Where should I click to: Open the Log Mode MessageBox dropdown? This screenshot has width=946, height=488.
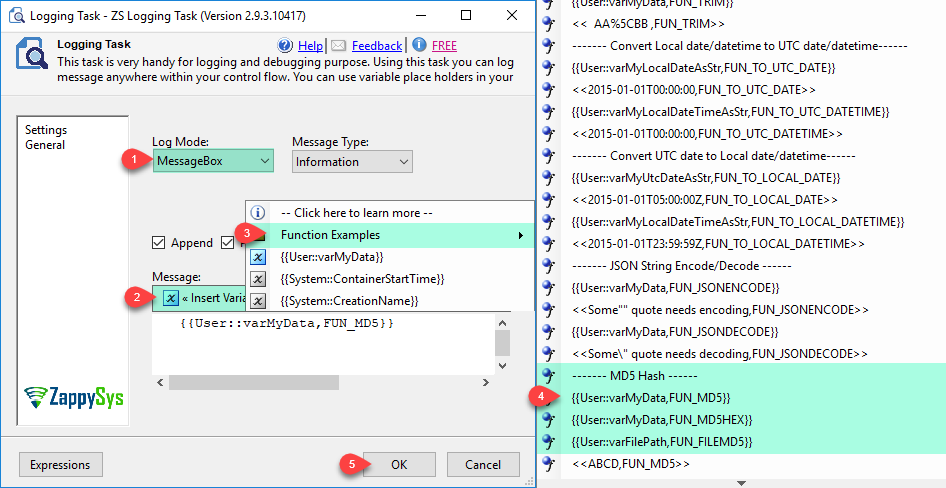(213, 161)
